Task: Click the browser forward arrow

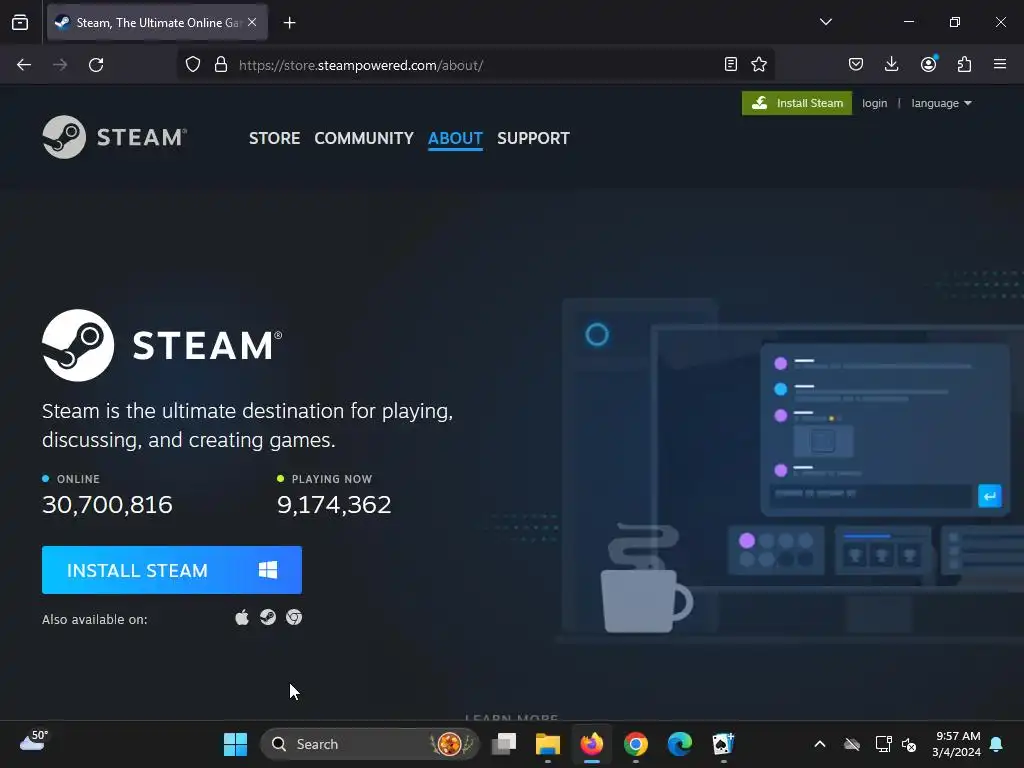Action: pyautogui.click(x=60, y=65)
